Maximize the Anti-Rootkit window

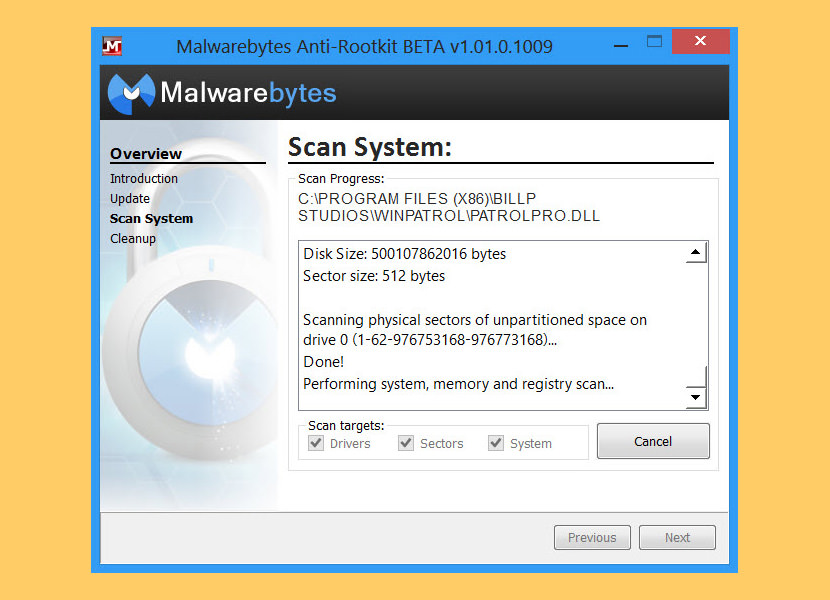click(654, 41)
